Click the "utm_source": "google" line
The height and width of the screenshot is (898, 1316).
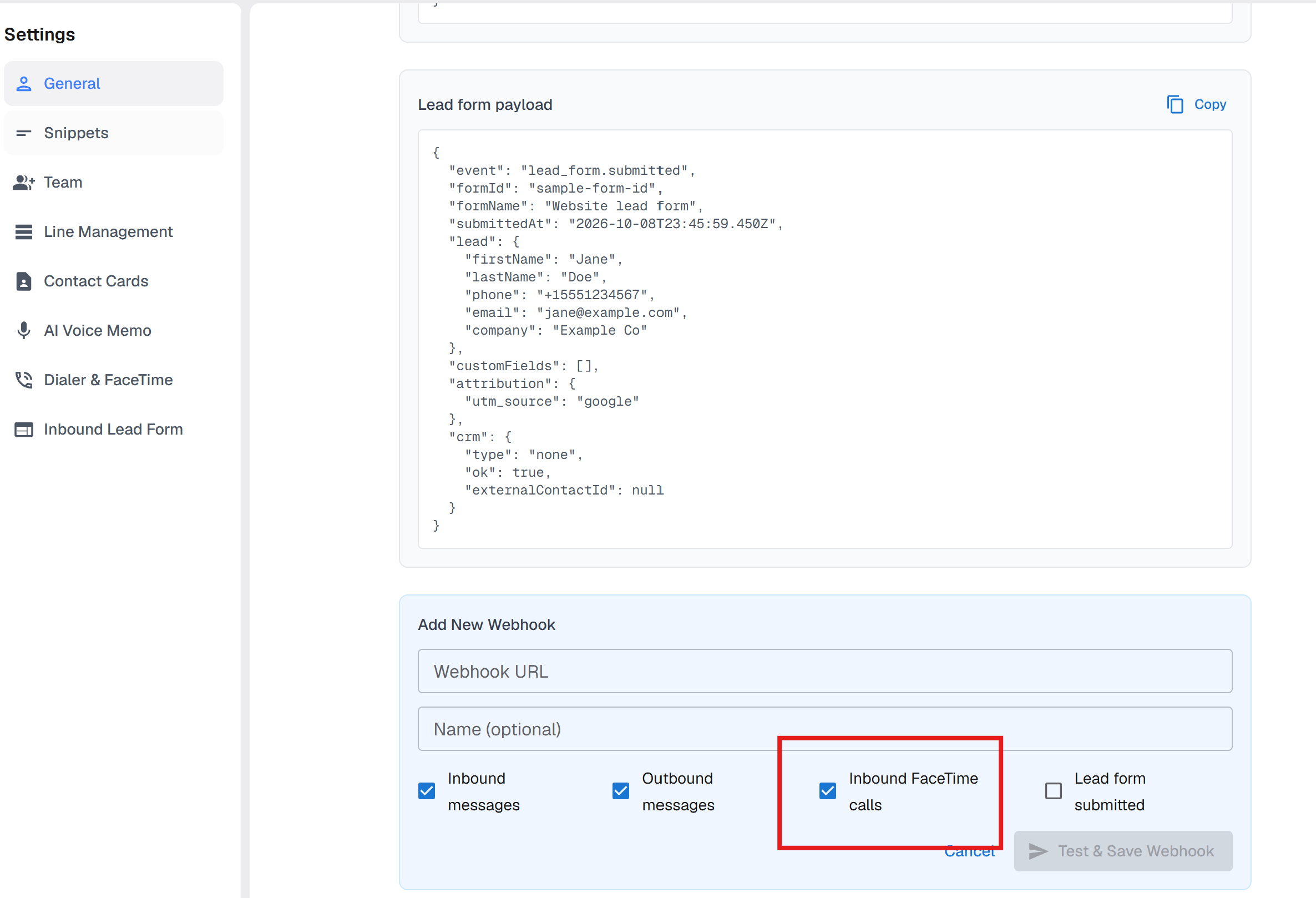pyautogui.click(x=552, y=401)
